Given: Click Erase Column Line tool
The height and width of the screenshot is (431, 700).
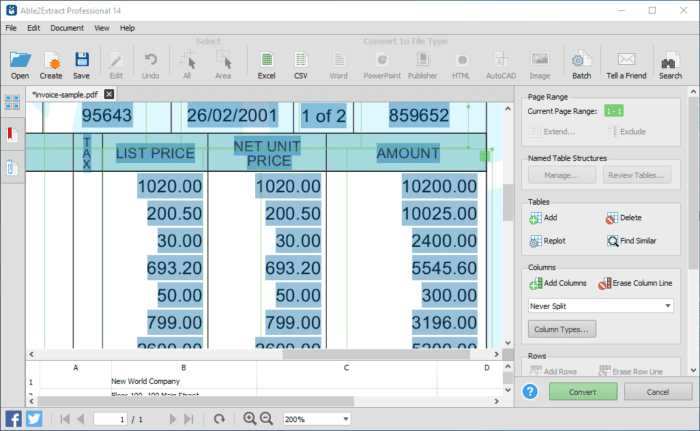Looking at the screenshot, I should (635, 284).
